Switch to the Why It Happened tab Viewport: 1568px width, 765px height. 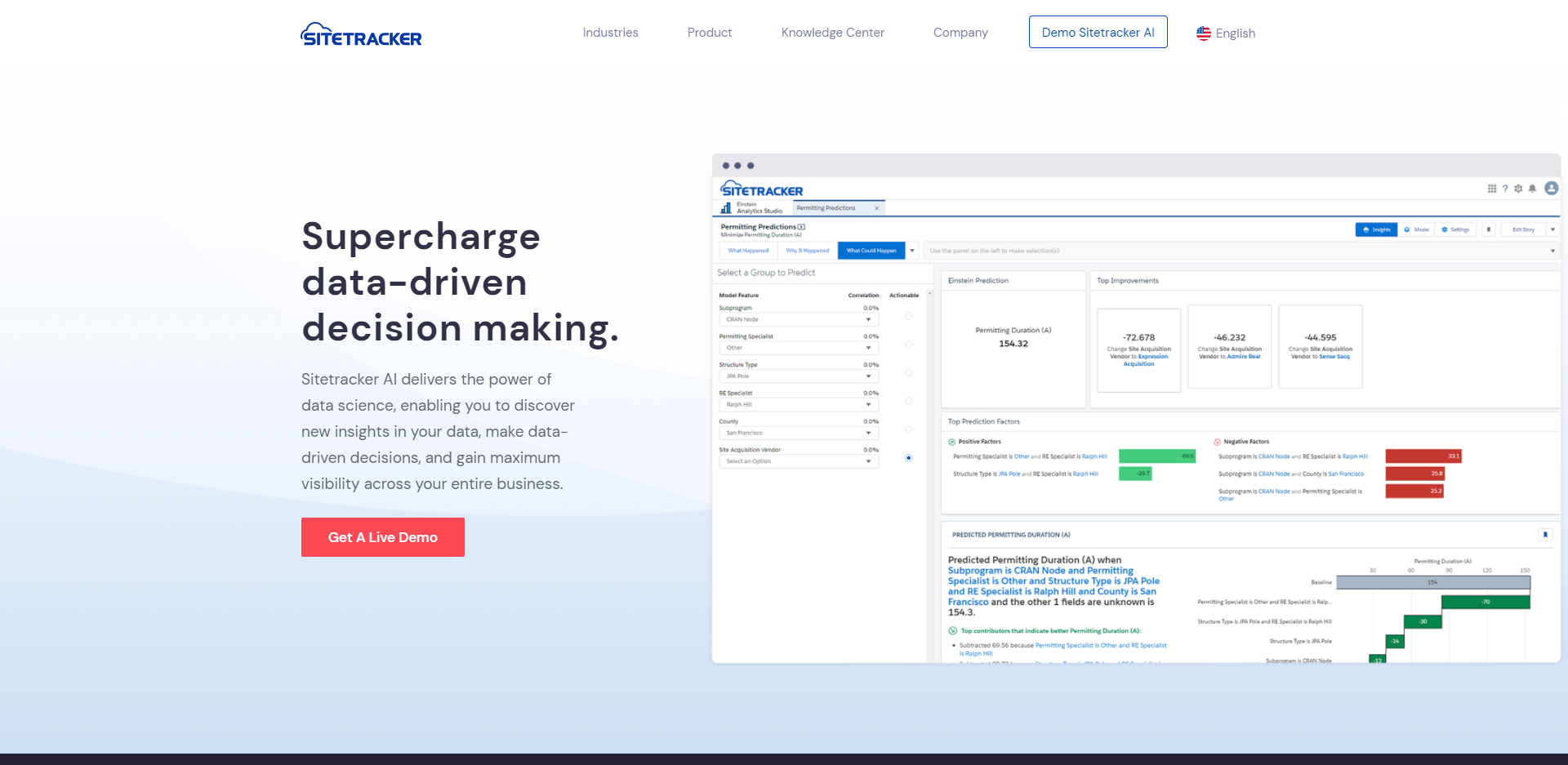point(808,251)
